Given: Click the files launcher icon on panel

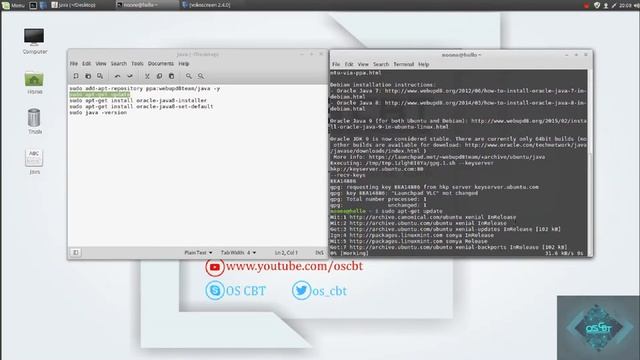Looking at the screenshot, I should [43, 5].
